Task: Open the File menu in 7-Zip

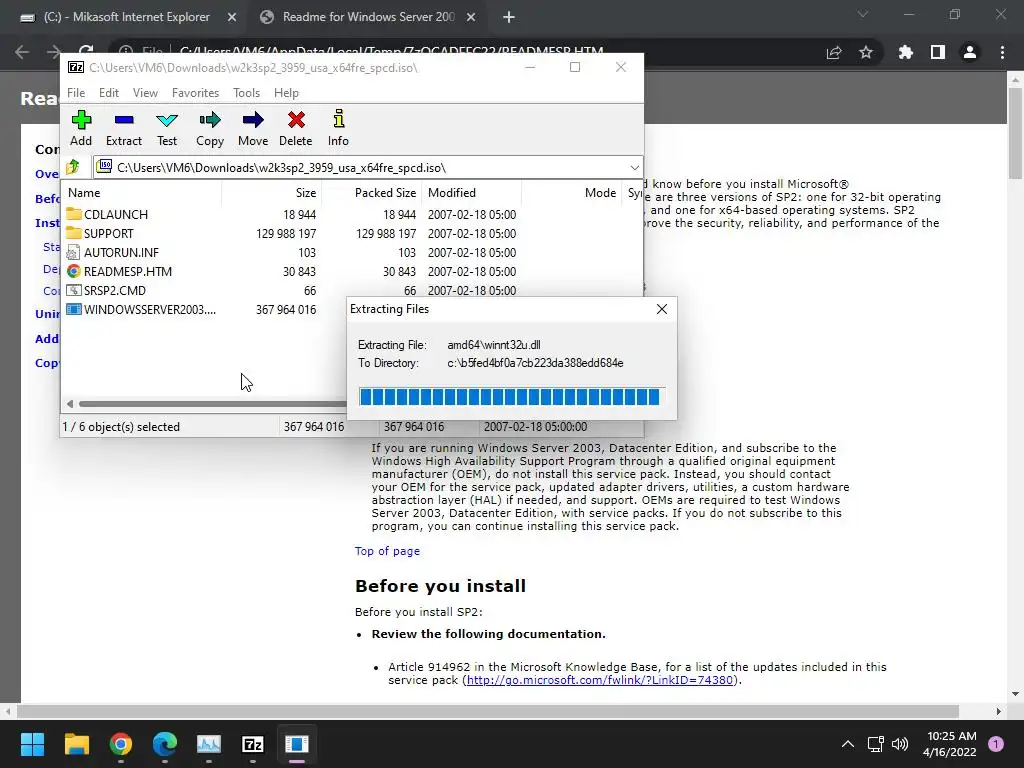Action: [x=76, y=93]
